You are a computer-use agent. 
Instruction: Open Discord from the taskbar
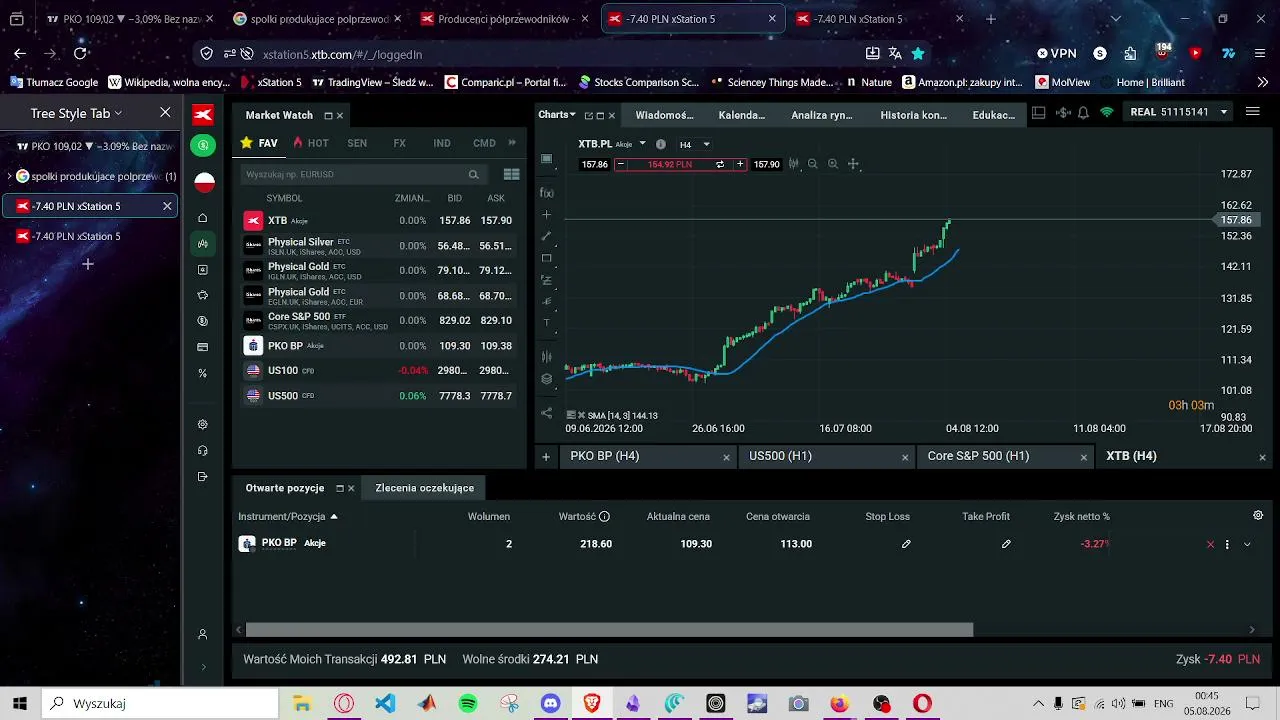[x=550, y=704]
